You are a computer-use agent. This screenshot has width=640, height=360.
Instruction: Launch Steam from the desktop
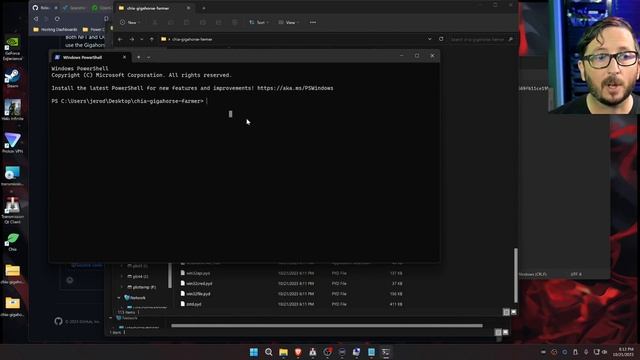pos(12,78)
